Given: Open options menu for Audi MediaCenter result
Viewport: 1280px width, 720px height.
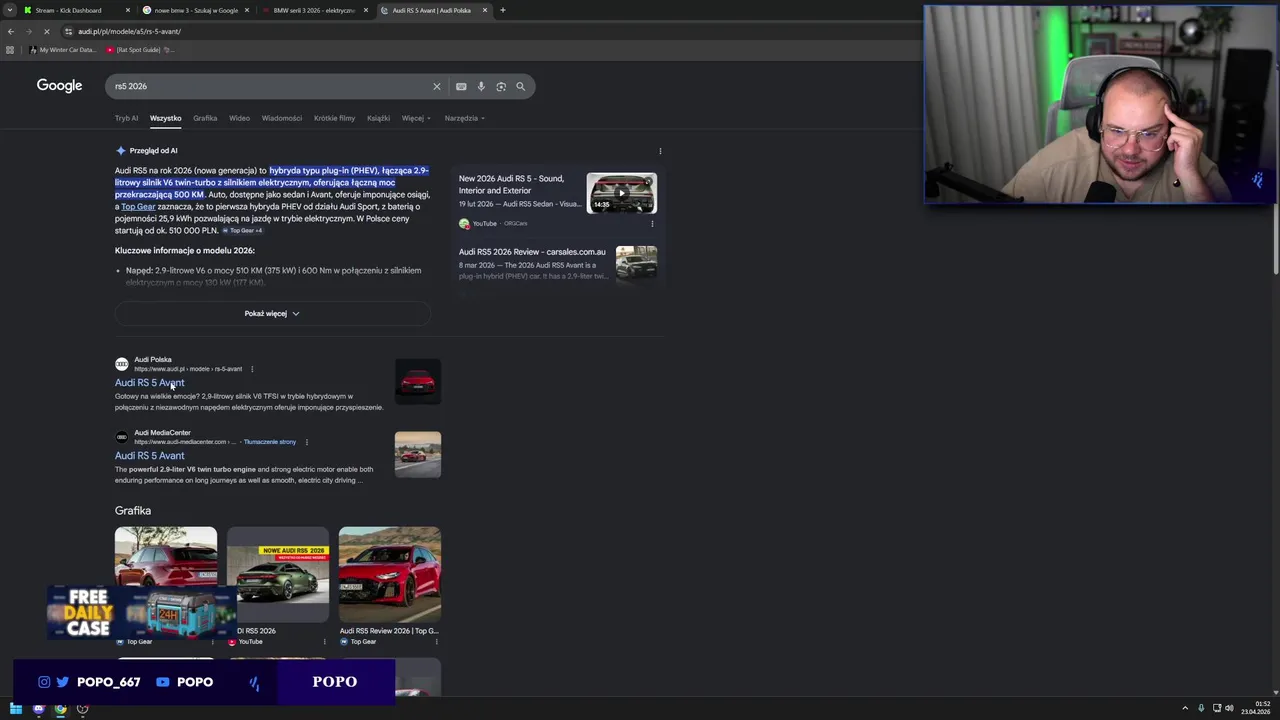Looking at the screenshot, I should 306,442.
